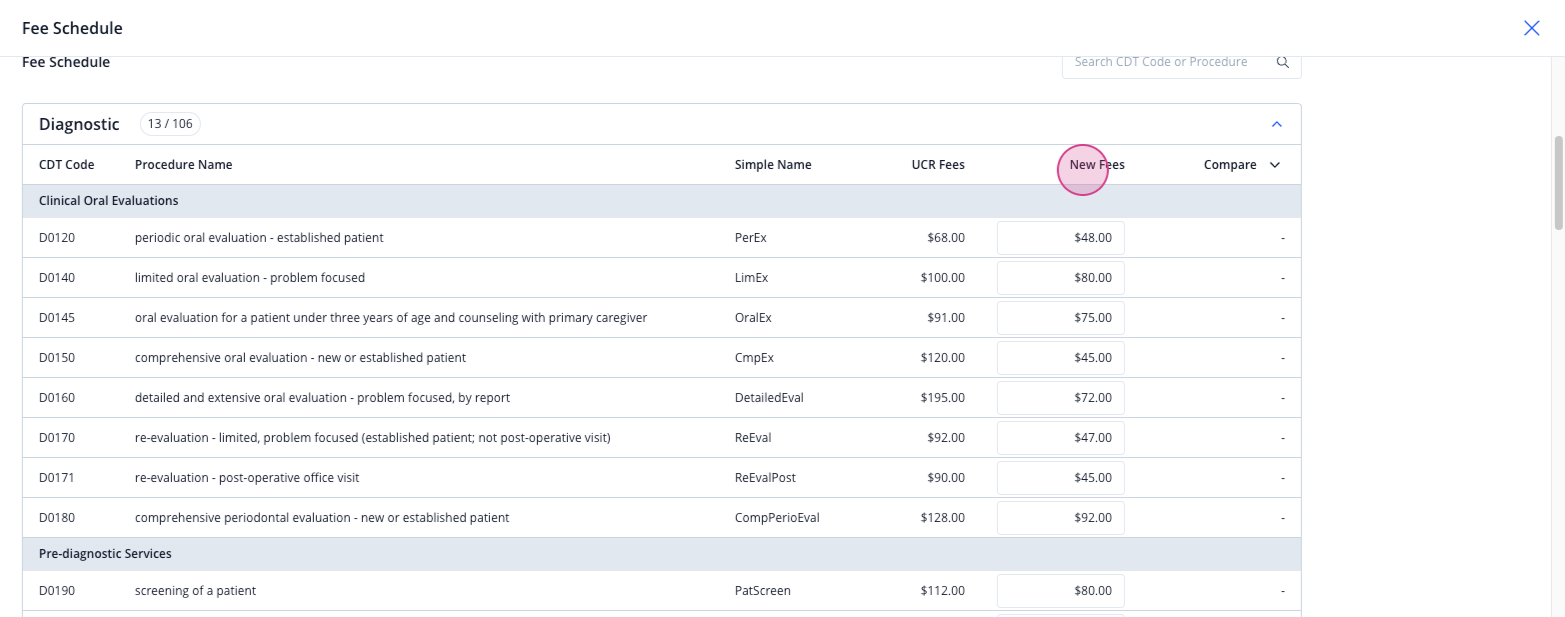
Task: Select code D0160
Action: coord(57,398)
